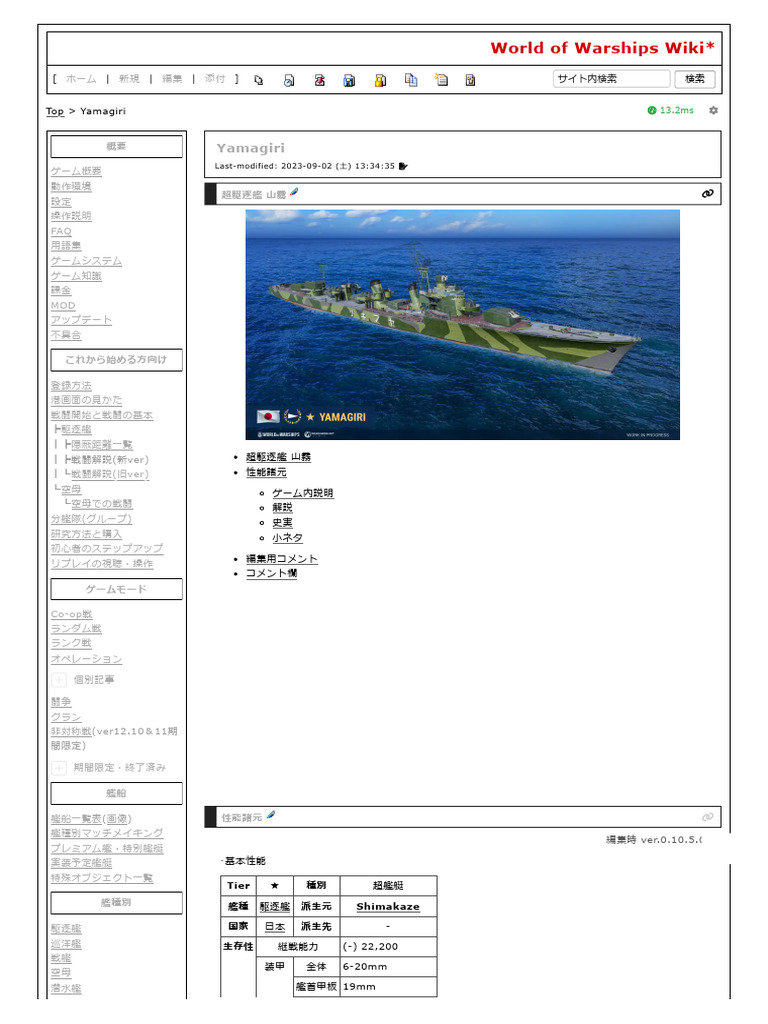Click the 22,200 HP value cell
This screenshot has width=768, height=1024.
[x=389, y=946]
